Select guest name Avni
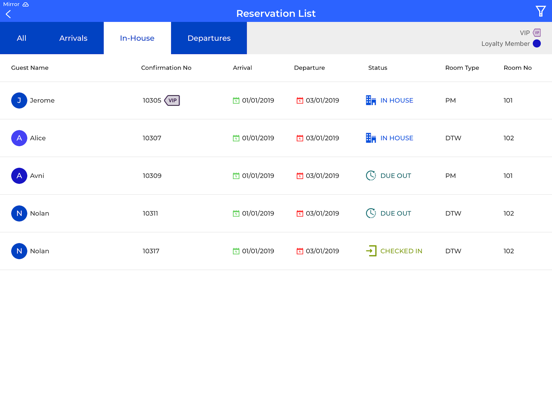552x414 pixels. pyautogui.click(x=37, y=176)
